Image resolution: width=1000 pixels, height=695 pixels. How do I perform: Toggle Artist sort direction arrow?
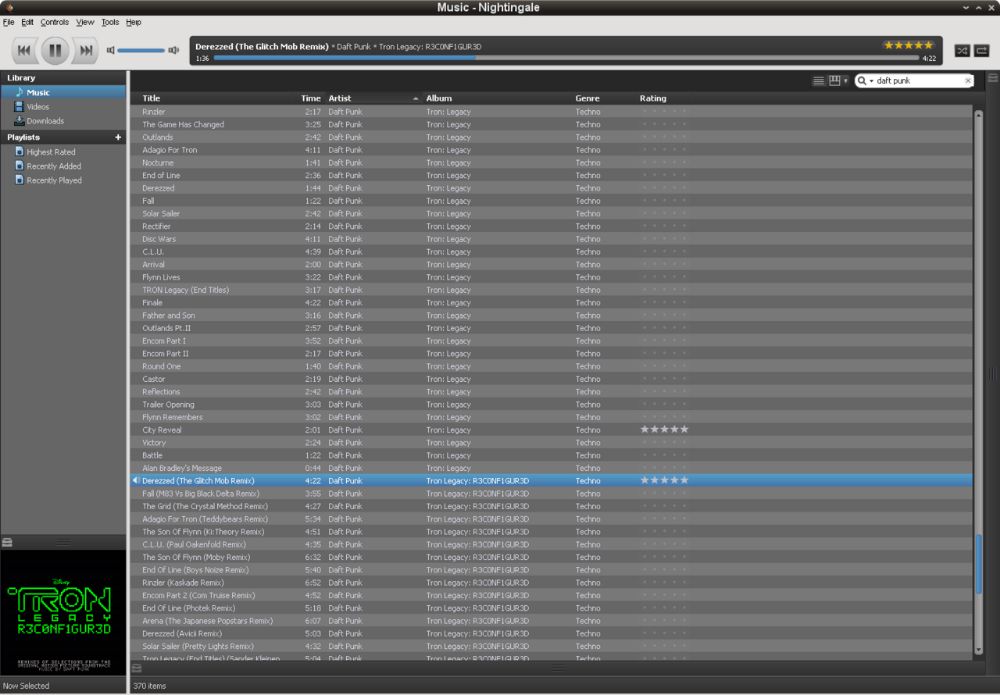(x=415, y=99)
